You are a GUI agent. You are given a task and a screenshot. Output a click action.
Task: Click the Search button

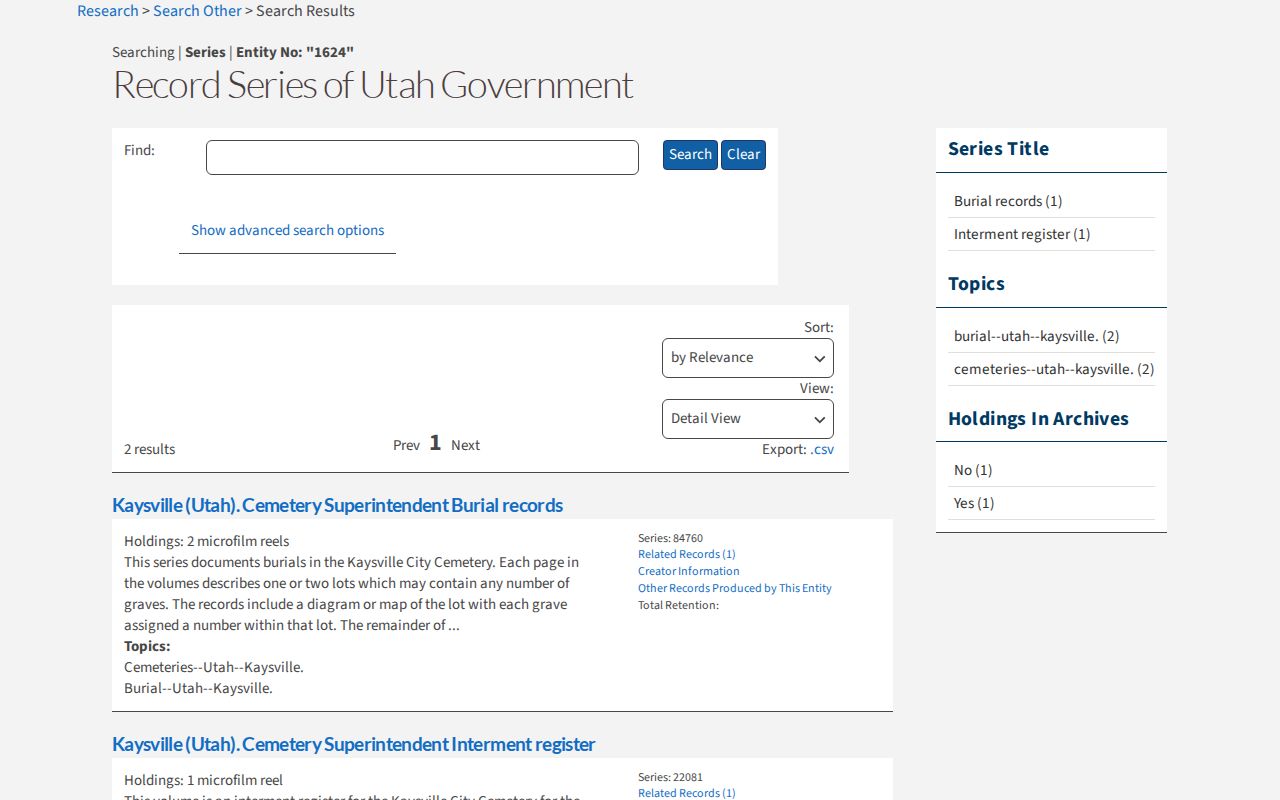click(x=690, y=155)
